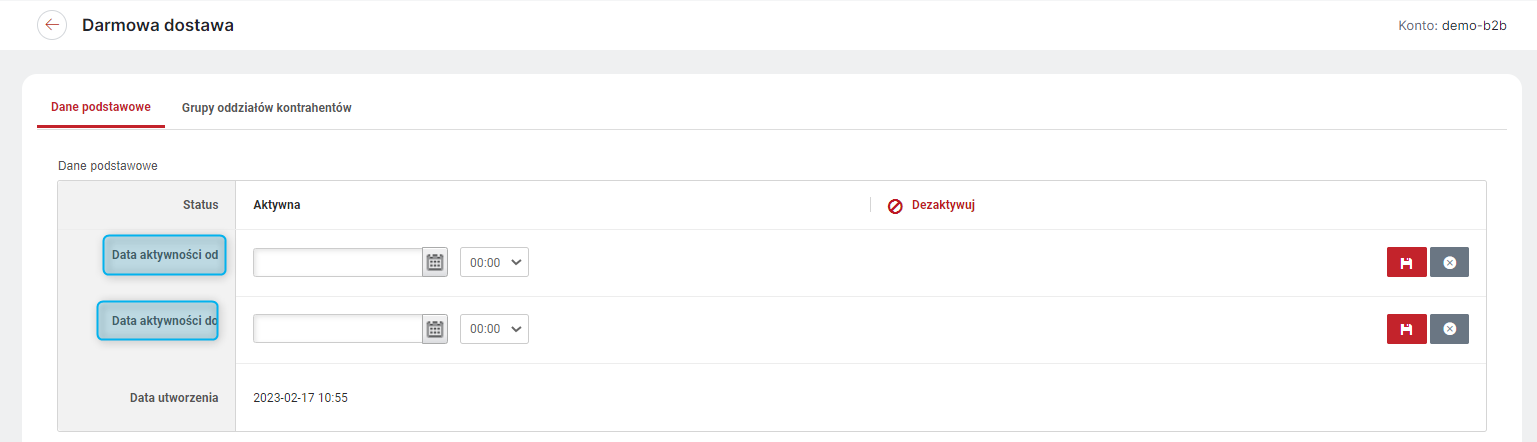Image resolution: width=1537 pixels, height=442 pixels.
Task: Open Grupy oddziałów kontrahentów tab
Action: click(267, 107)
